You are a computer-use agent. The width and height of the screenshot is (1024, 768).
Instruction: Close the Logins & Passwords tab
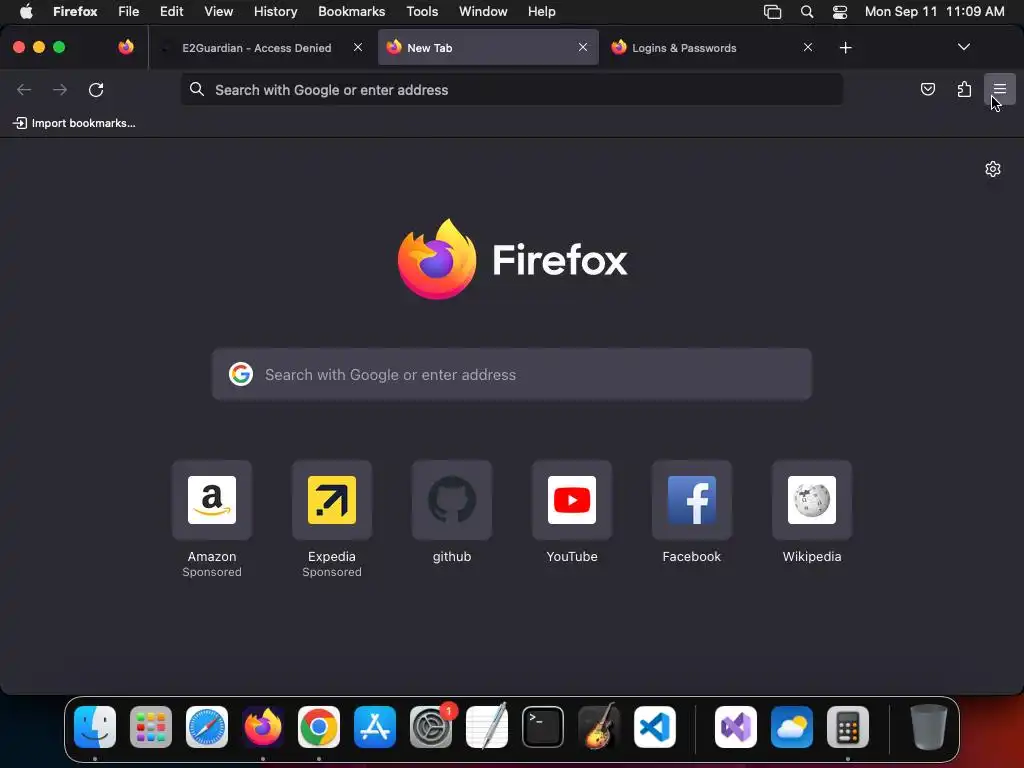coord(808,47)
